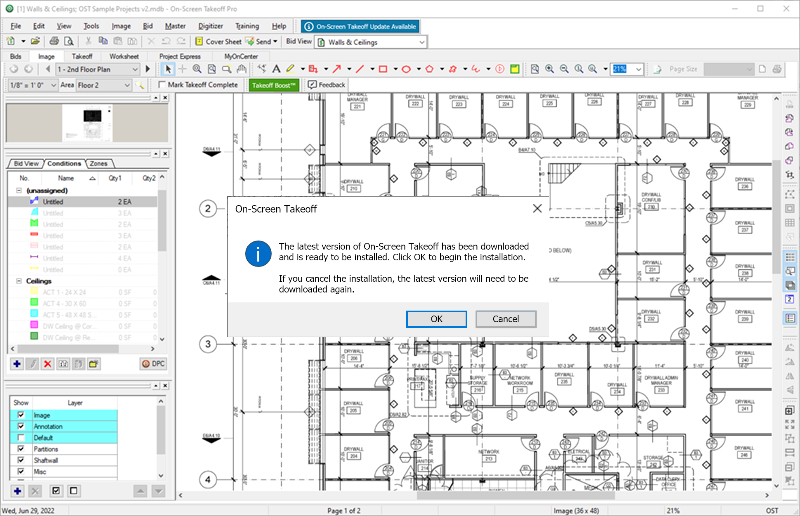Delete condition with red X icon
Image resolution: width=800 pixels, height=516 pixels.
(47, 363)
